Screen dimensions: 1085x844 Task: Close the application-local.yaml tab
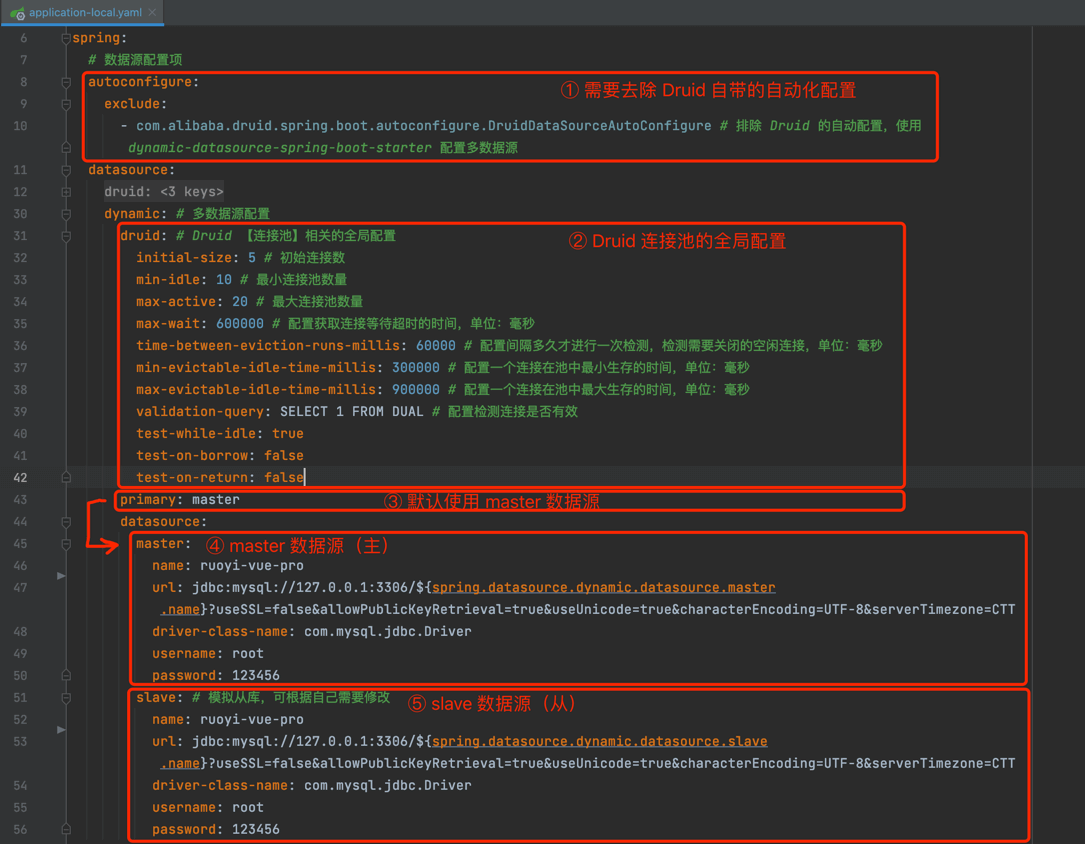(x=152, y=13)
